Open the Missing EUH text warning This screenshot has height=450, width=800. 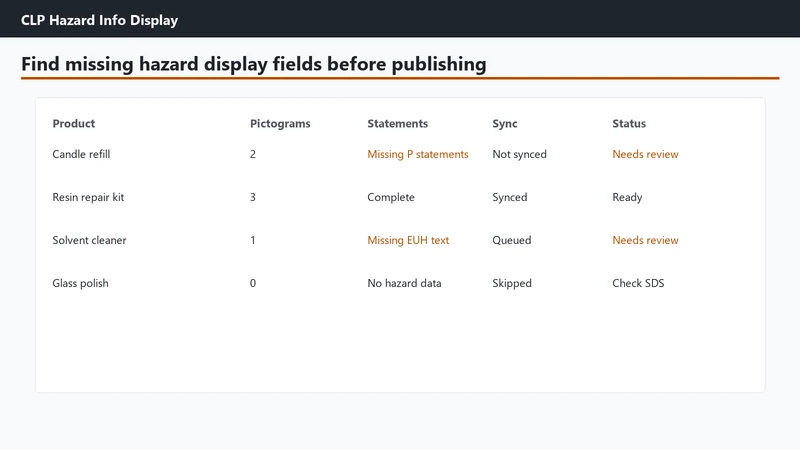click(x=408, y=240)
